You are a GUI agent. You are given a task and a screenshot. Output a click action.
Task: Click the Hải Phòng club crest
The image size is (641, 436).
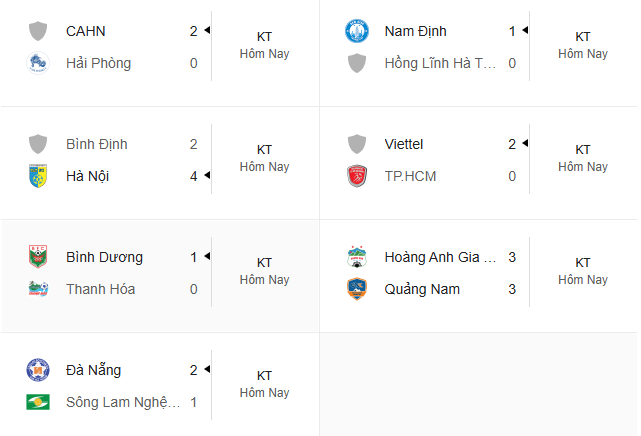38,63
